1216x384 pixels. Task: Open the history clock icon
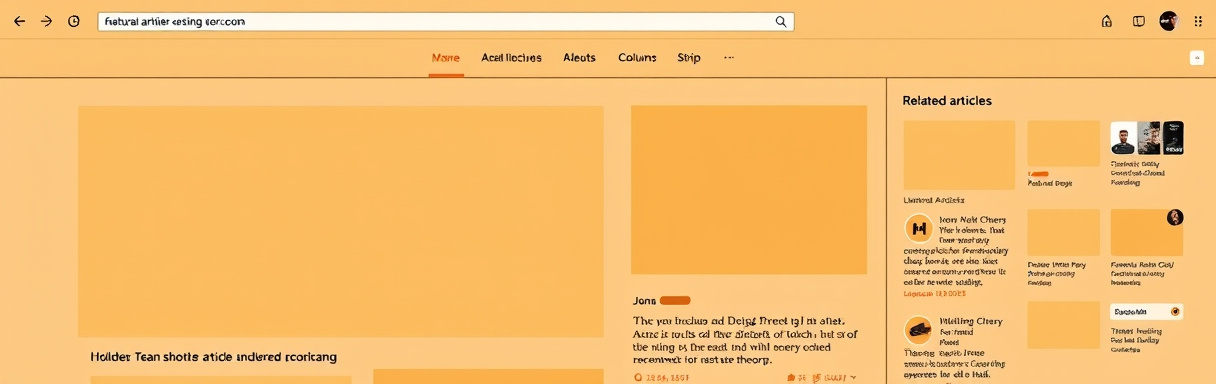(74, 21)
